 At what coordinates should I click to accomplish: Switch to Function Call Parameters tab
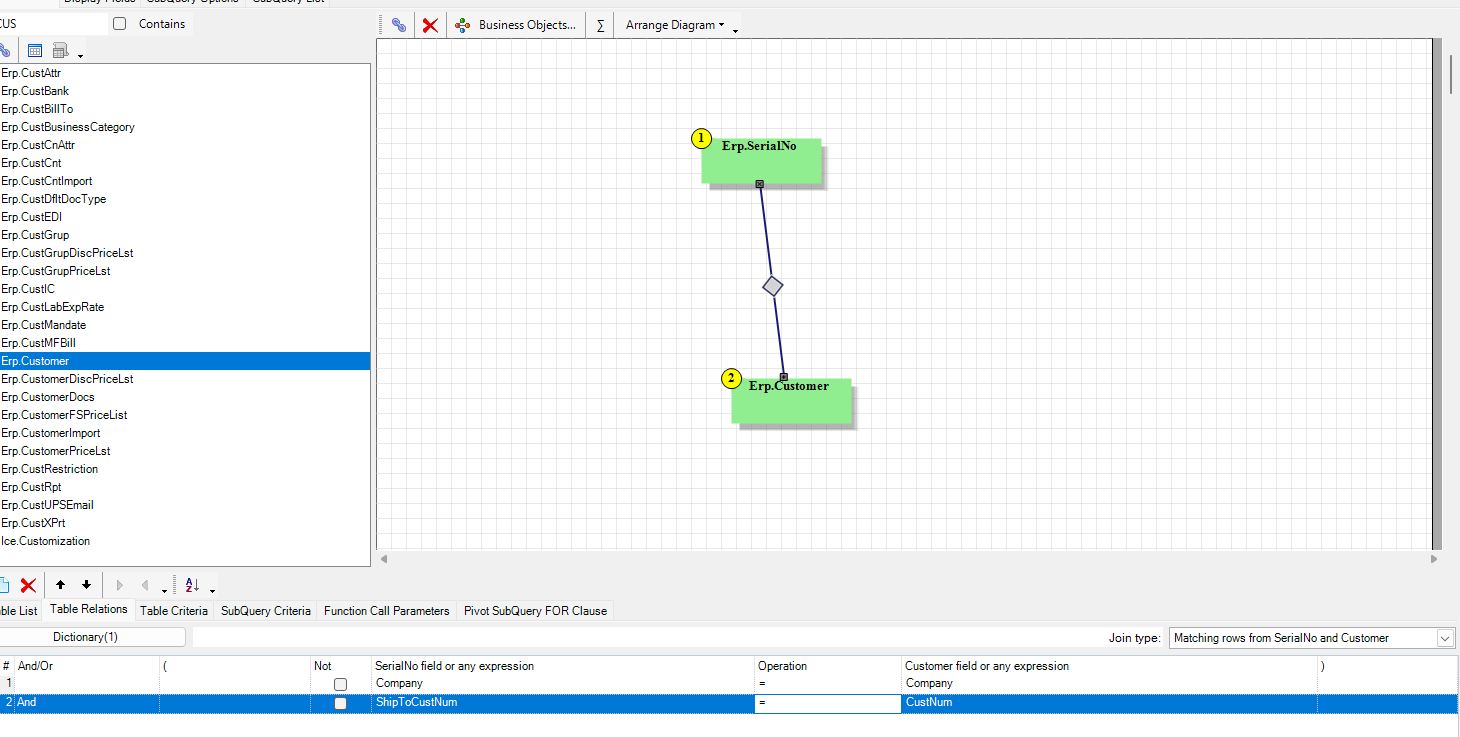coord(387,610)
